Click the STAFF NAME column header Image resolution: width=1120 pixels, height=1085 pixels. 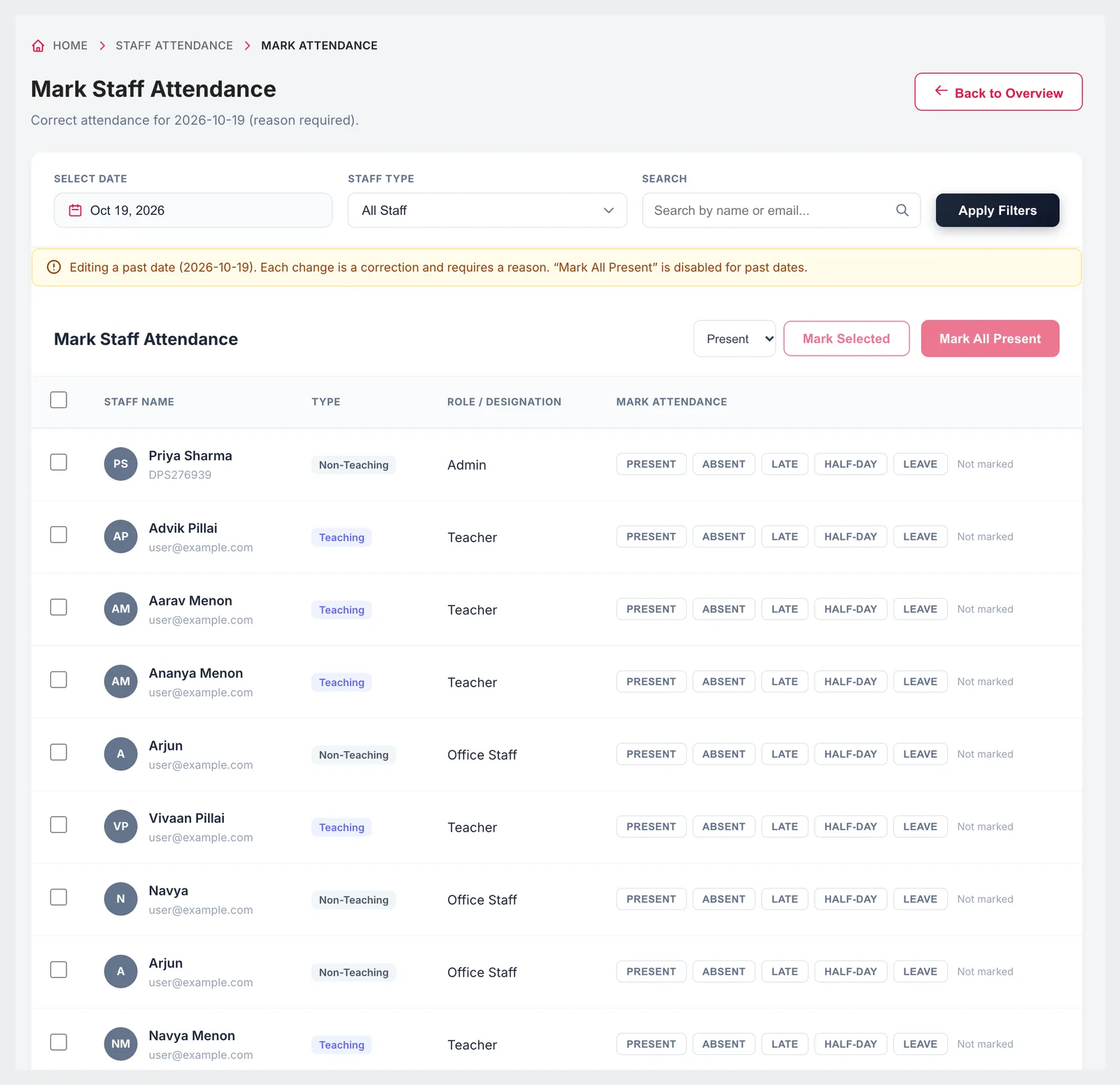pyautogui.click(x=139, y=402)
